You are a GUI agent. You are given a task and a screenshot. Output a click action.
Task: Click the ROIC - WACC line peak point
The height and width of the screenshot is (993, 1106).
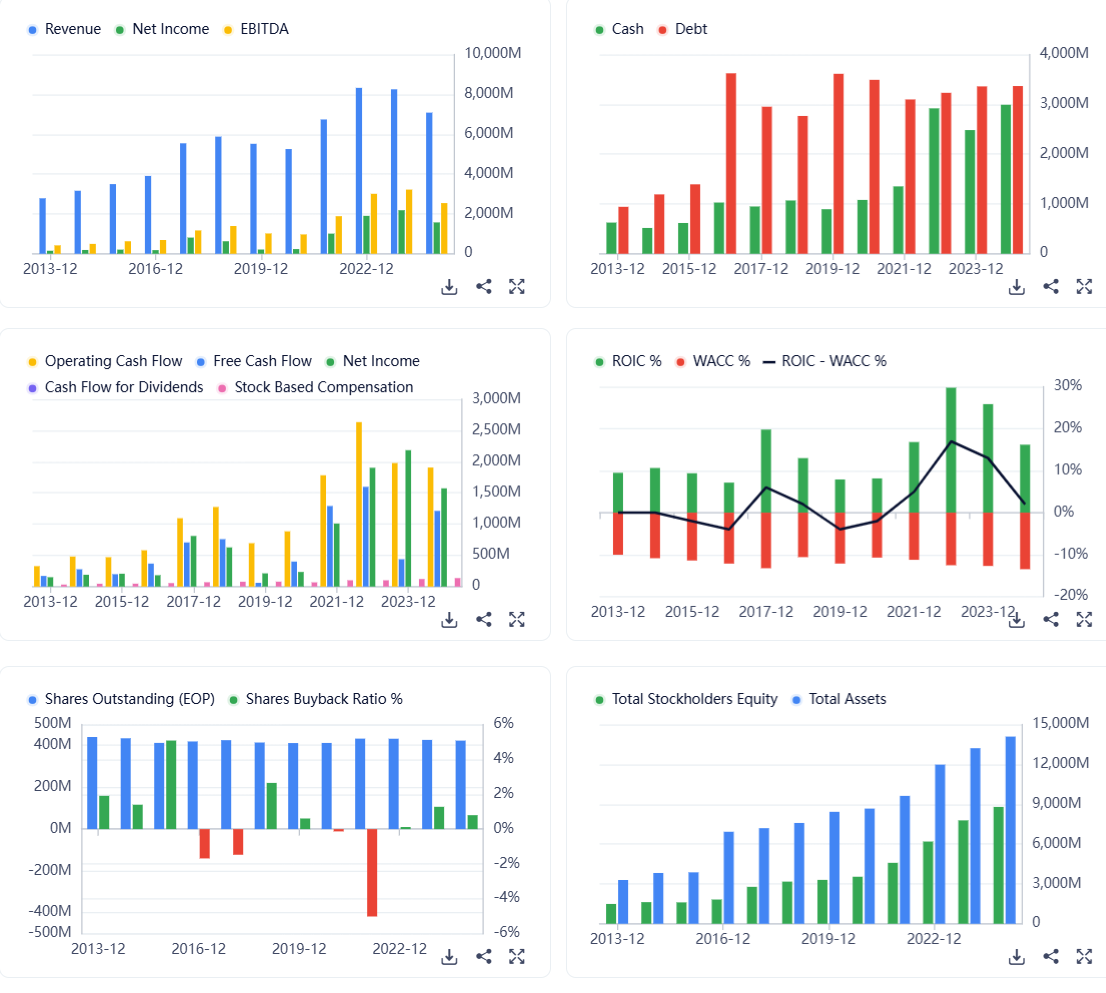(951, 441)
